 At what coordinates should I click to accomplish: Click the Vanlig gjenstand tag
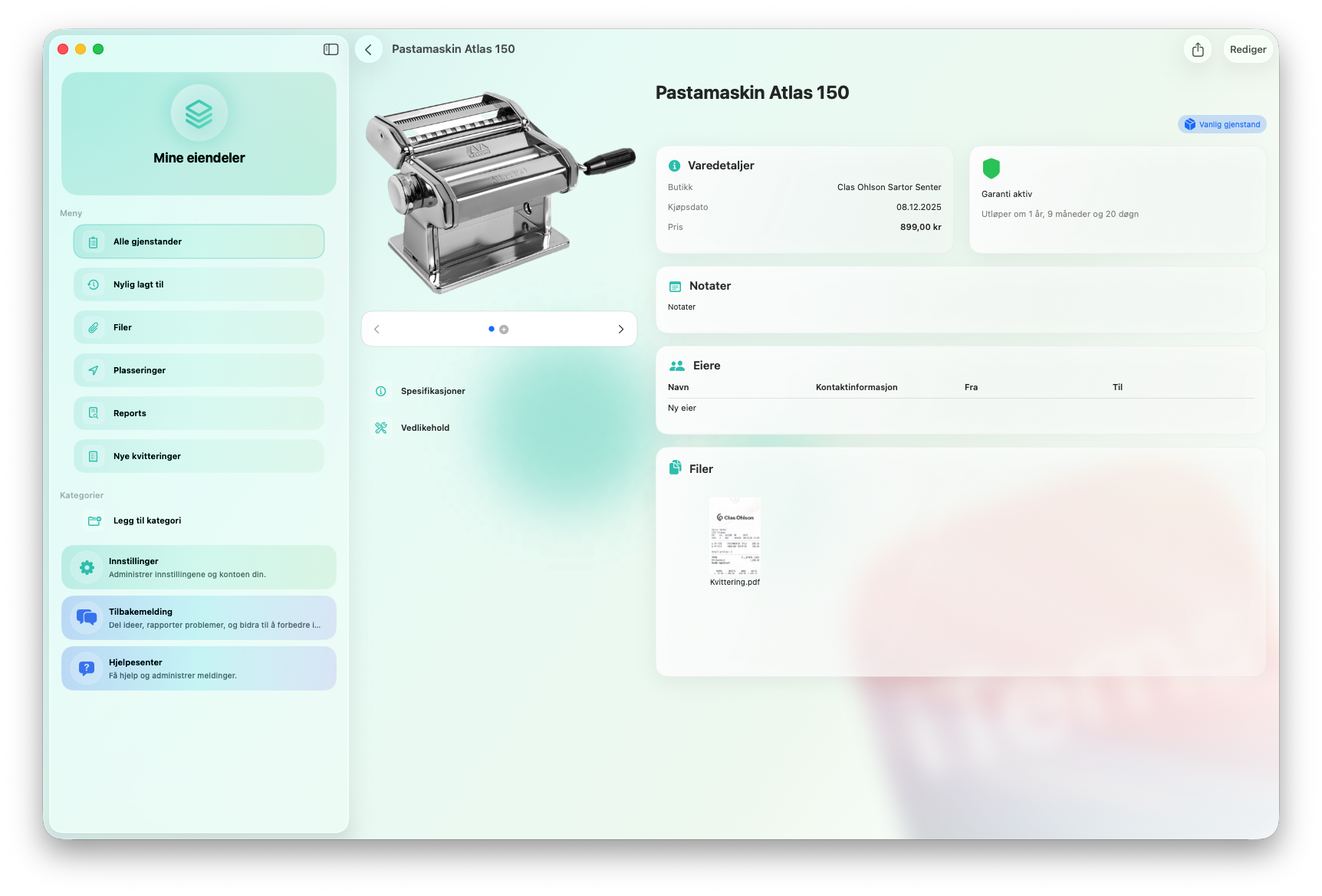1222,124
